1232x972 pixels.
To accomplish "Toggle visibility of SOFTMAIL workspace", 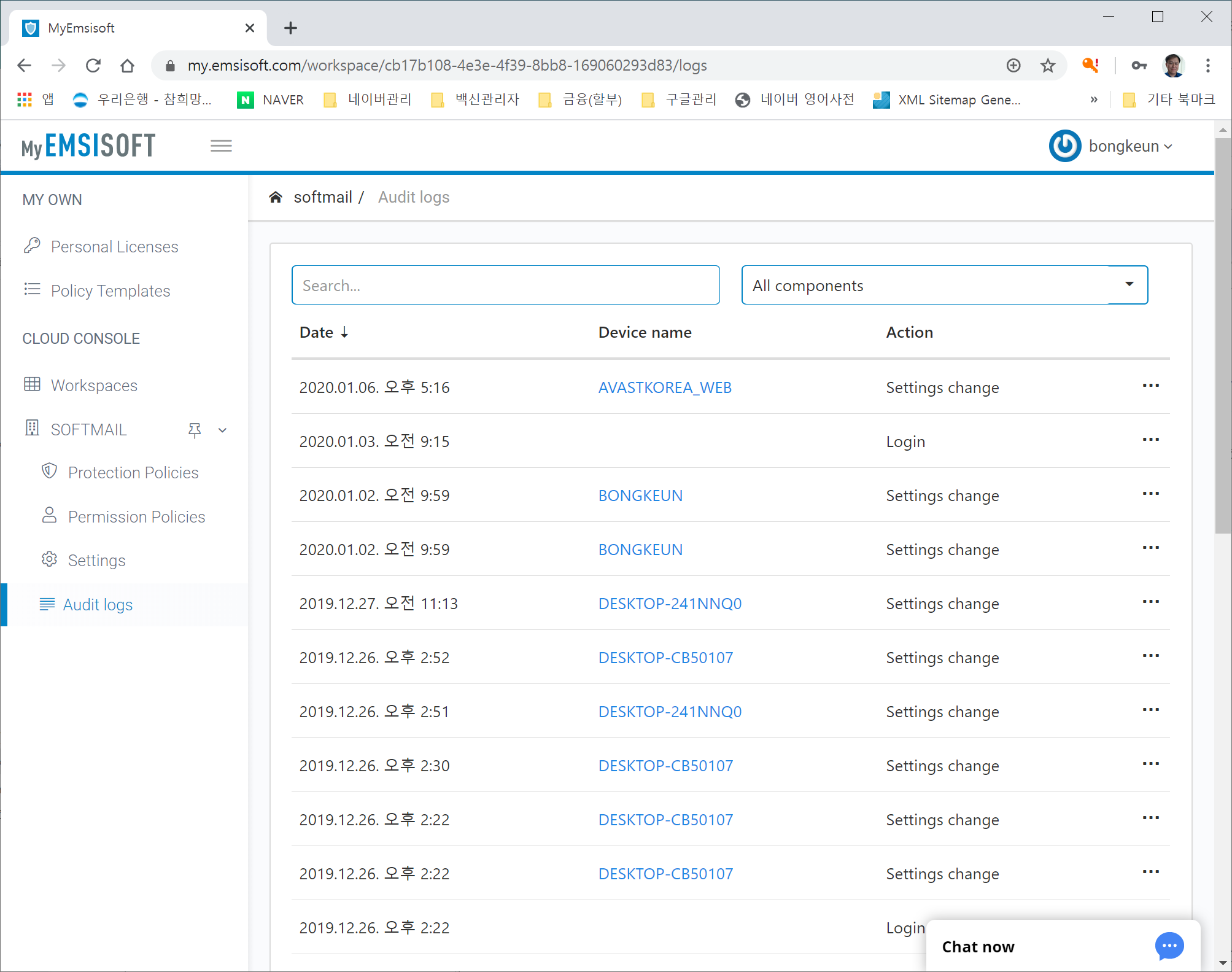I will (222, 430).
